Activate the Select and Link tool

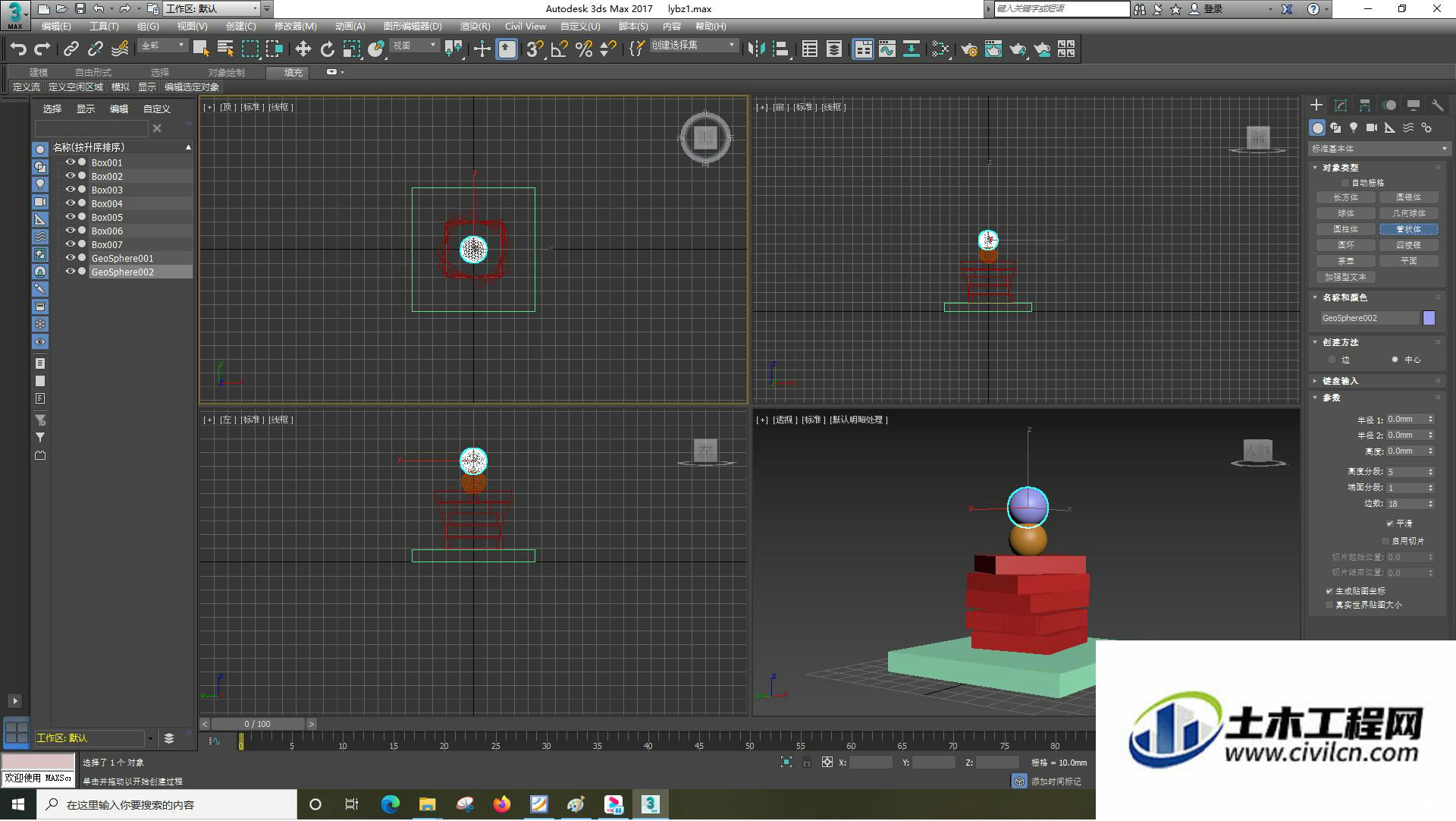point(71,49)
